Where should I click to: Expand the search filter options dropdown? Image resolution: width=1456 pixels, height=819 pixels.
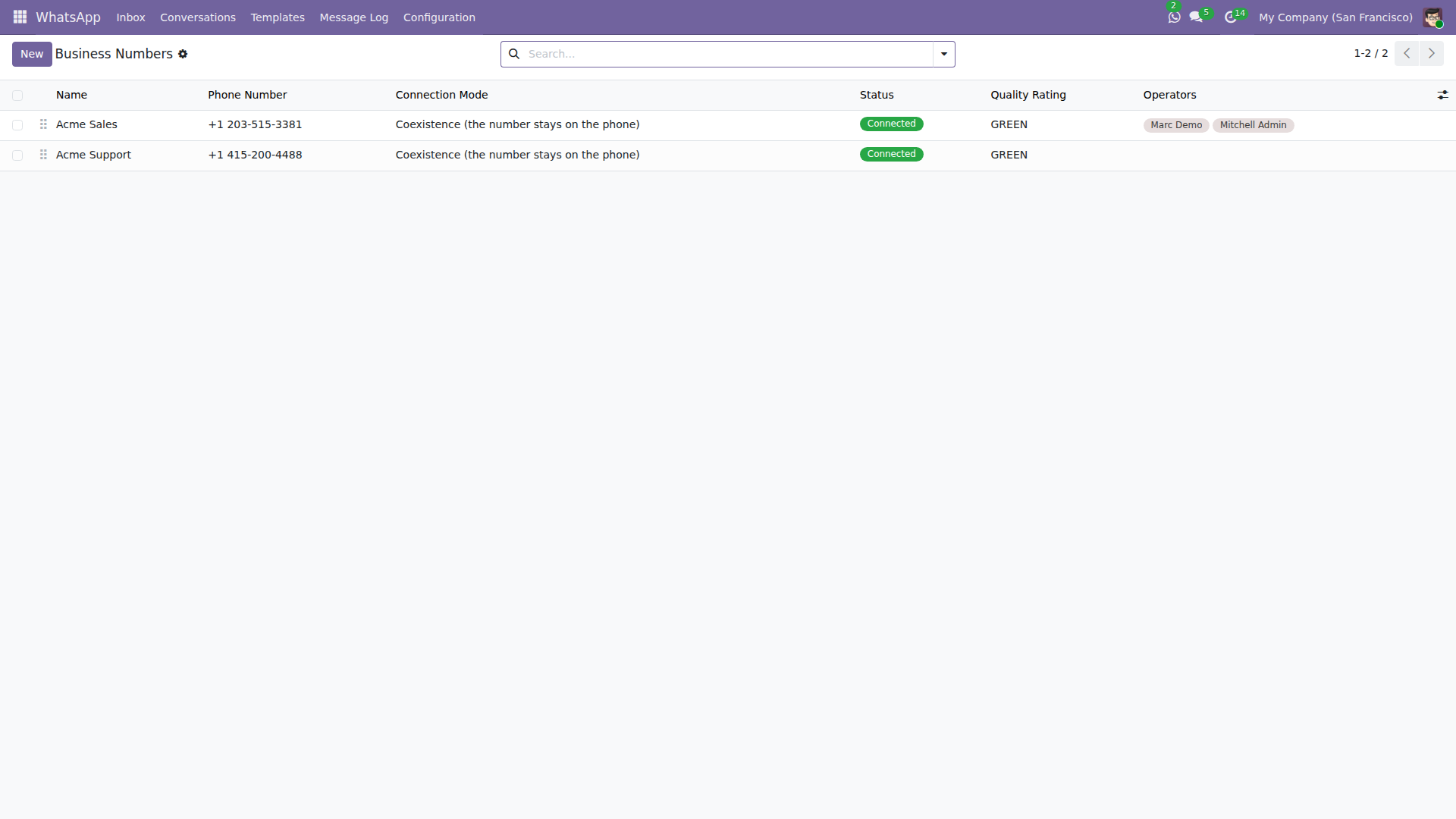944,54
